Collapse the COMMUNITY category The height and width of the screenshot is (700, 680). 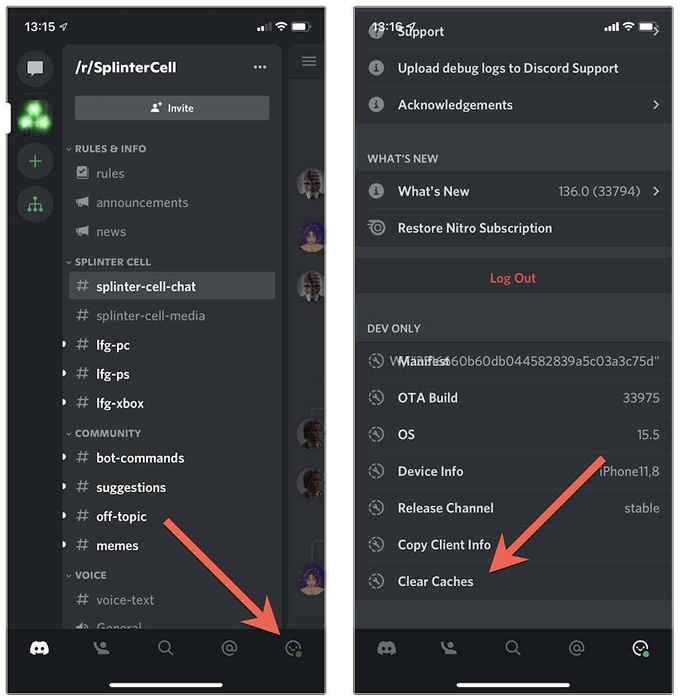[x=104, y=433]
